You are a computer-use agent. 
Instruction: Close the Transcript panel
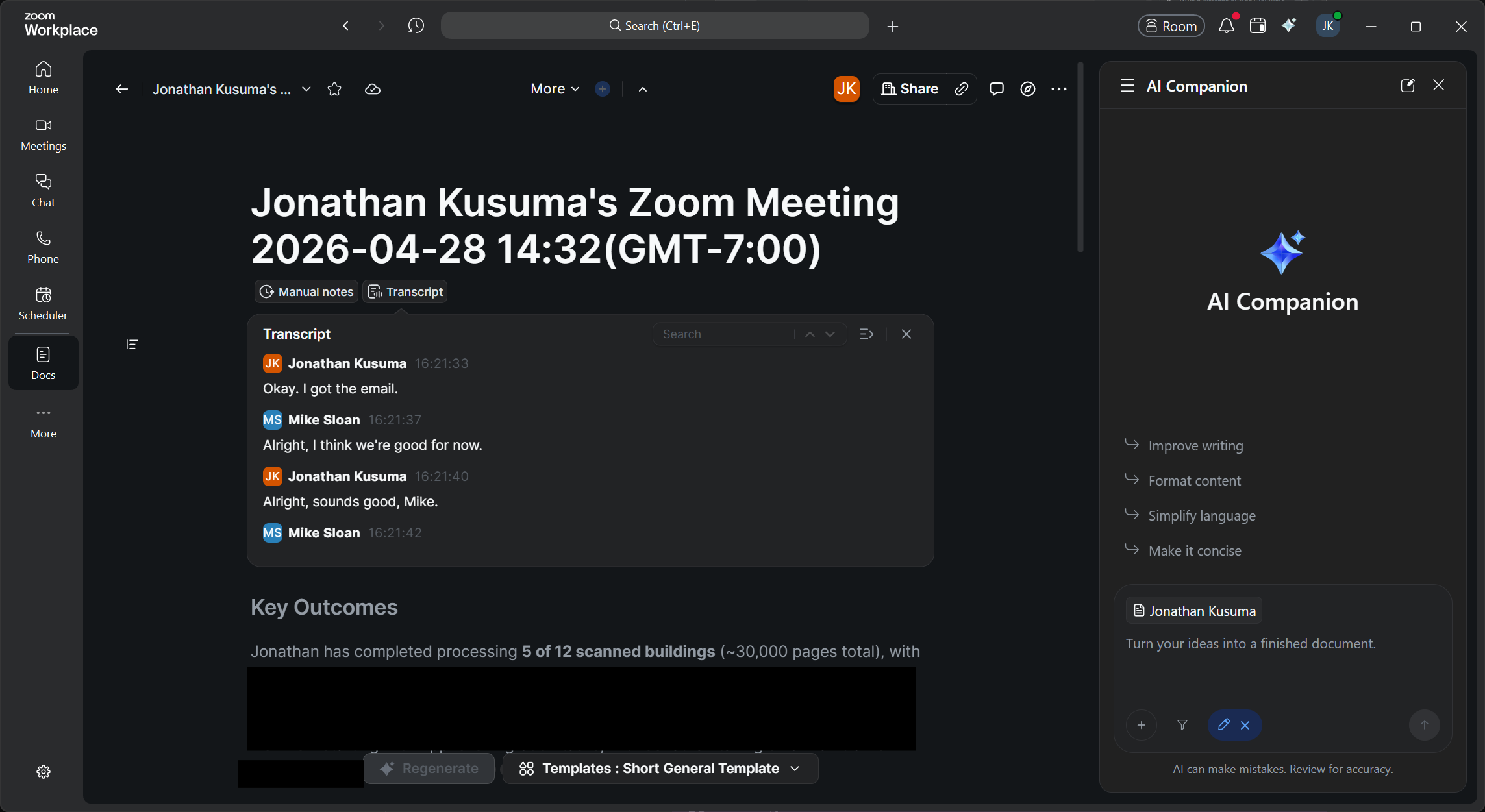[x=906, y=334]
